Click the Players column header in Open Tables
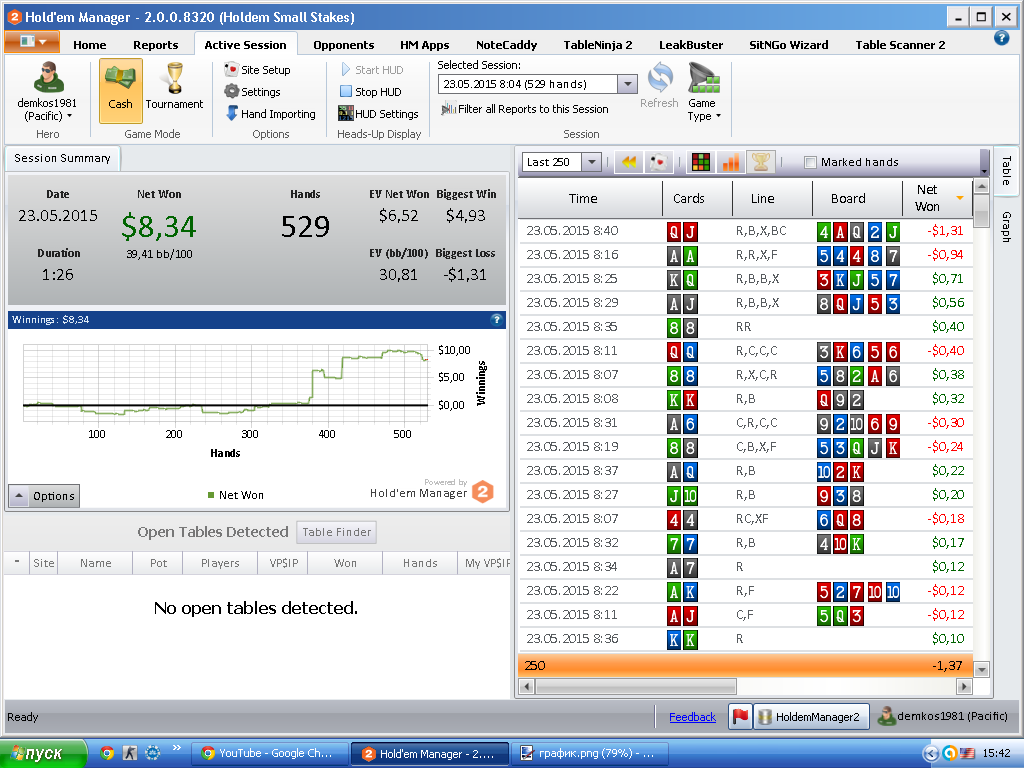This screenshot has width=1024, height=768. (x=220, y=562)
